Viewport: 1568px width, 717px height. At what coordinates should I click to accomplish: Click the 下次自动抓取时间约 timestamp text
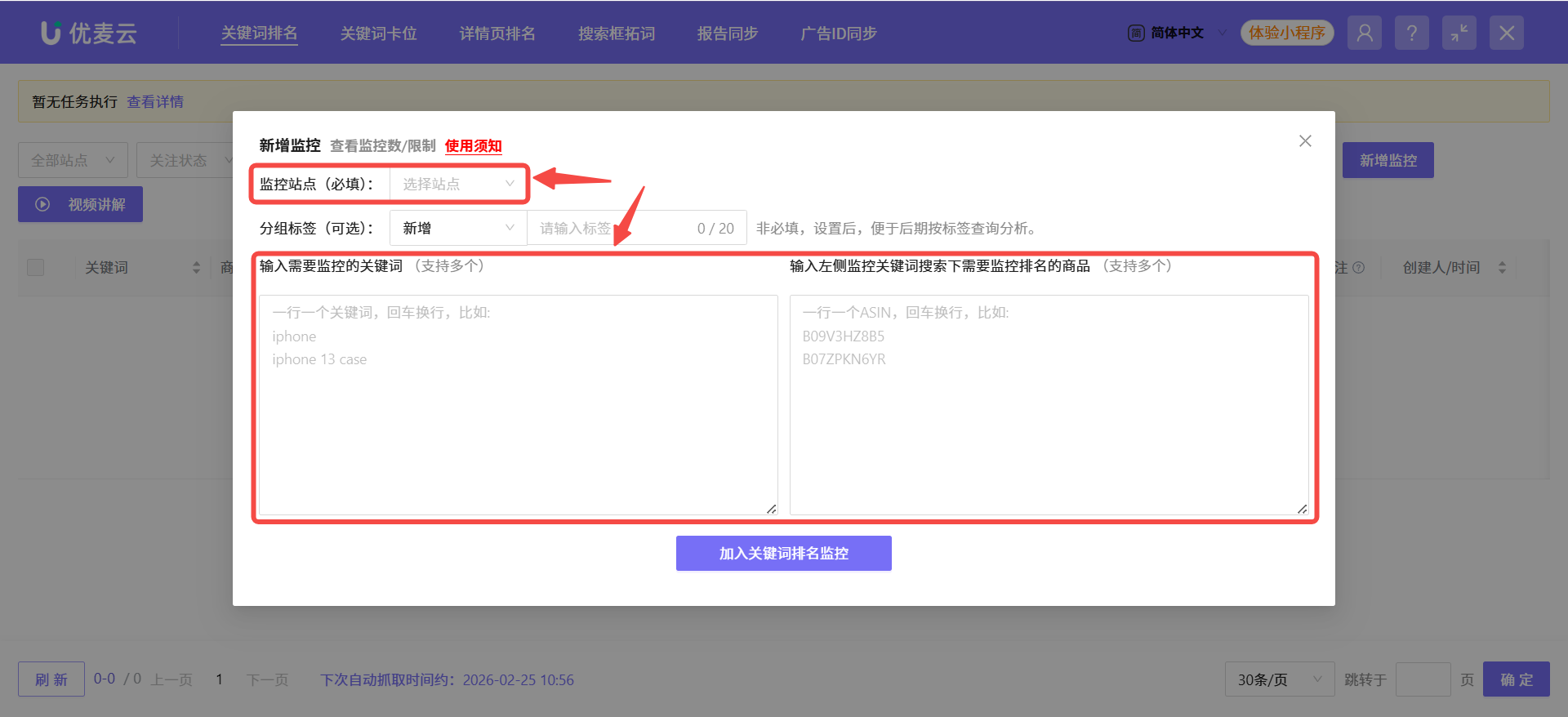pos(447,679)
